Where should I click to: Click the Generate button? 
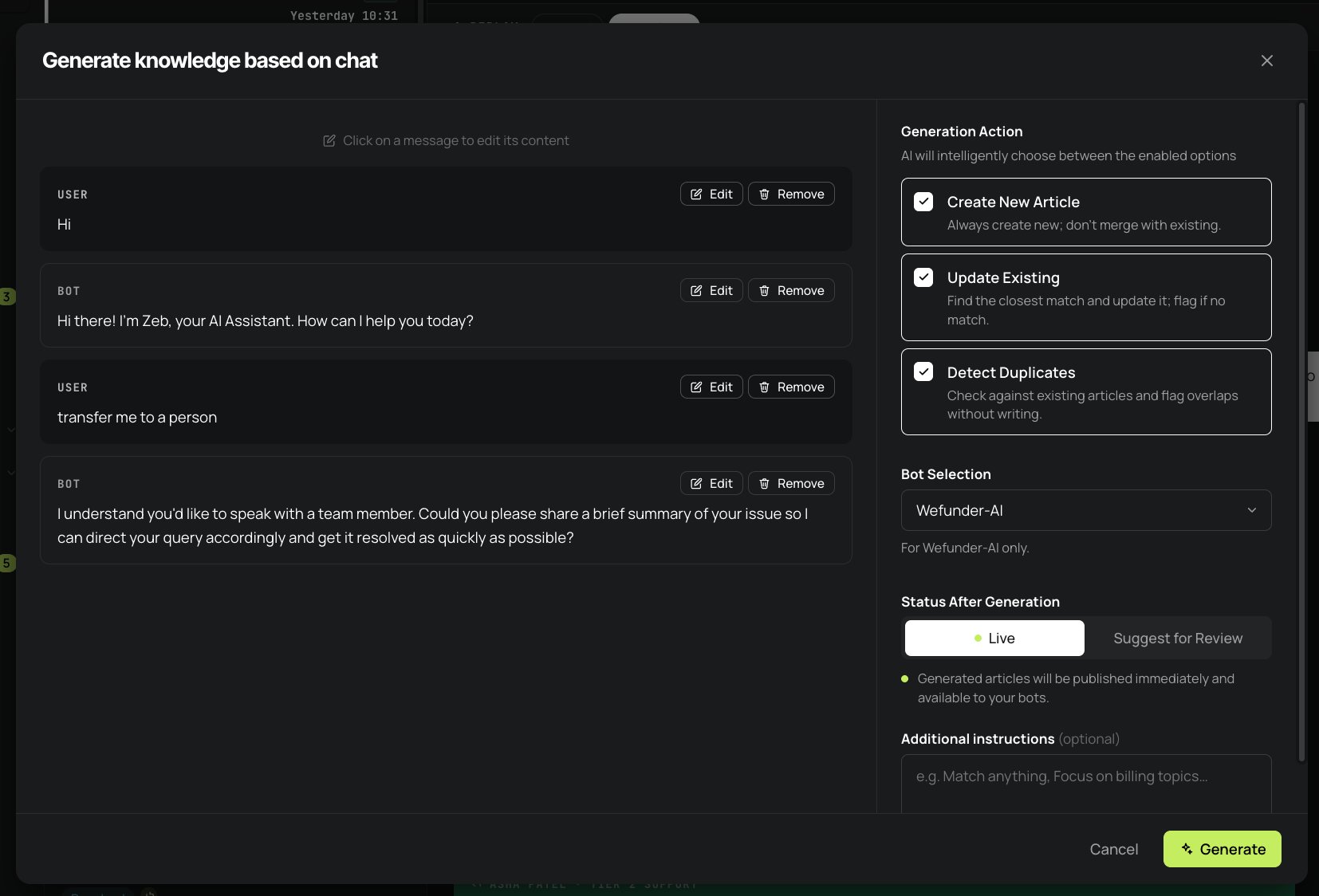1223,849
